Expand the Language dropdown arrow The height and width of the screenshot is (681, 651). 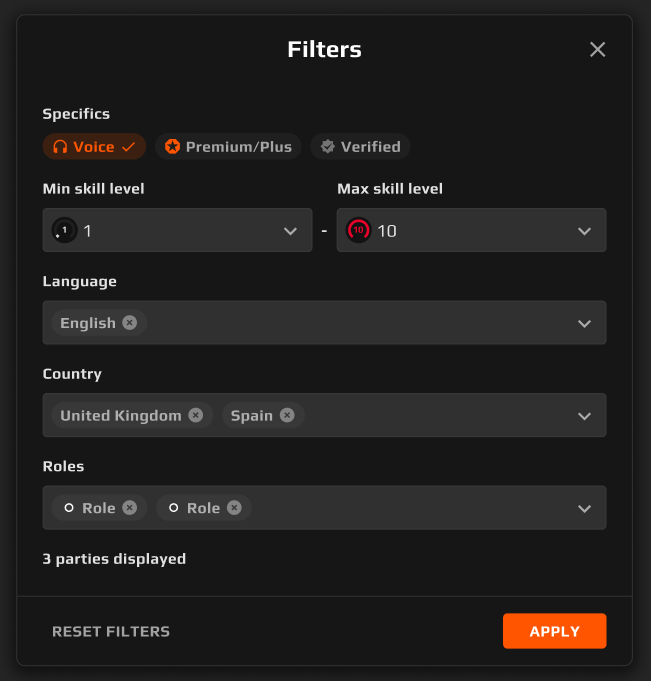585,324
